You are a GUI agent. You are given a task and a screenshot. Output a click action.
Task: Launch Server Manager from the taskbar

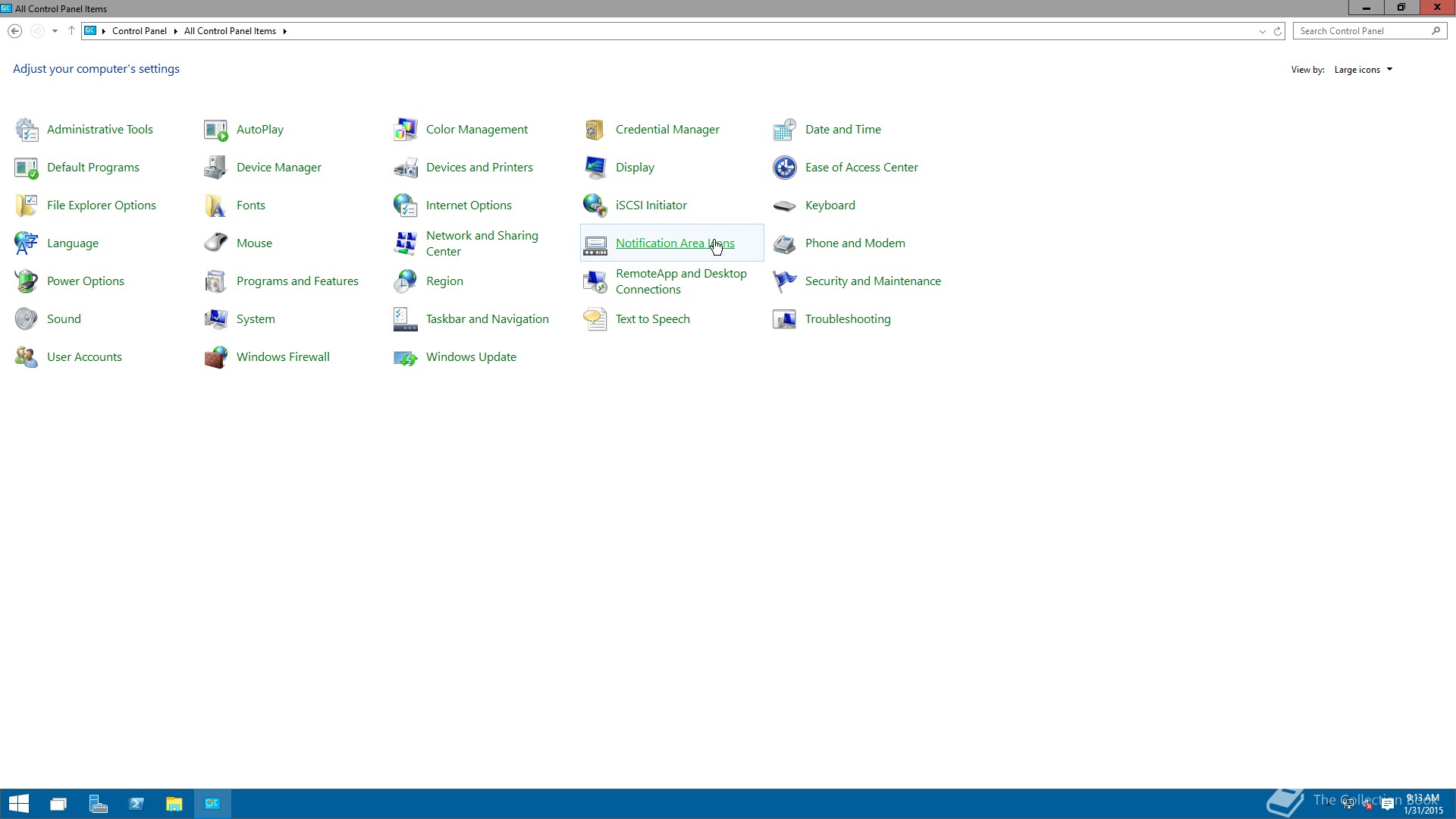pos(98,804)
